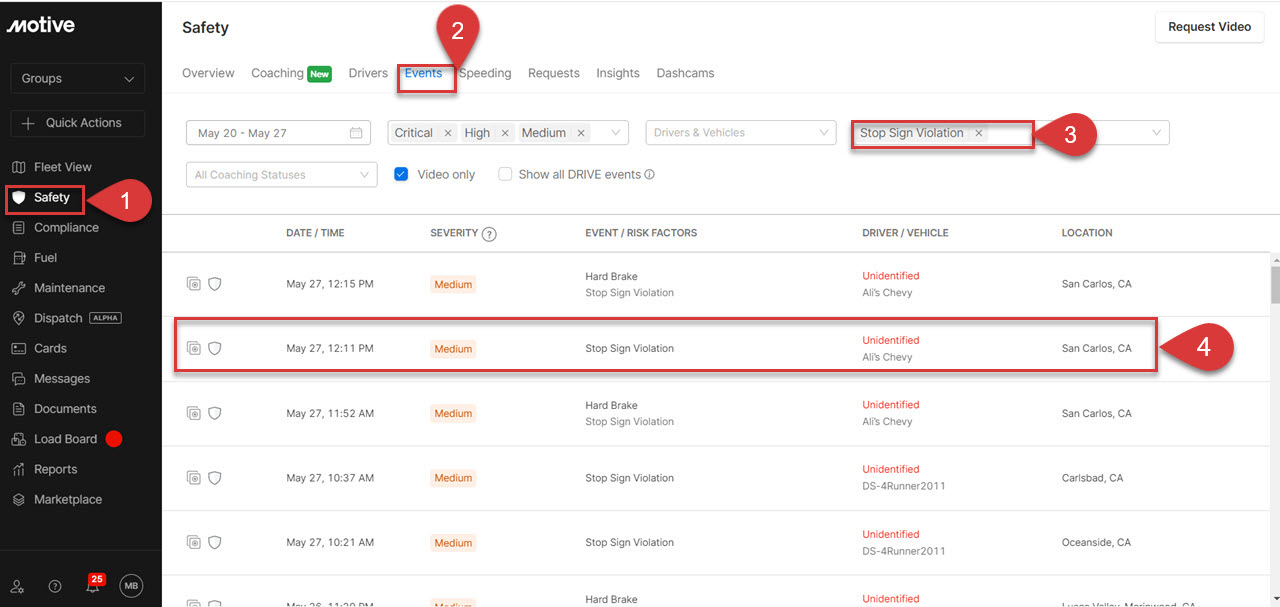Viewport: 1280px width, 607px height.
Task: Click Unidentified driver for 10:37 AM event
Action: point(891,469)
